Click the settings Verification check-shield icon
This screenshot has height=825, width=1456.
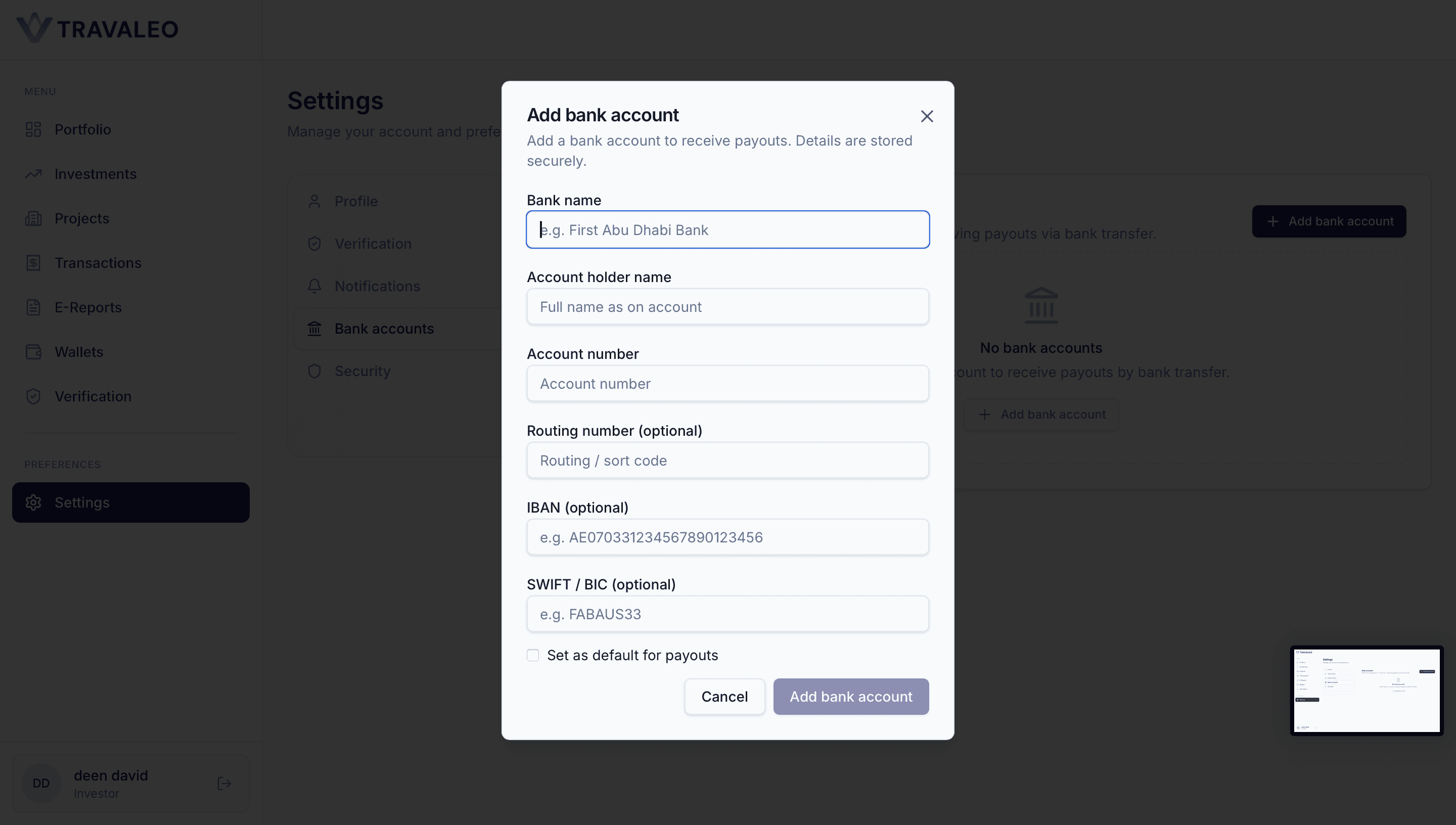point(314,244)
